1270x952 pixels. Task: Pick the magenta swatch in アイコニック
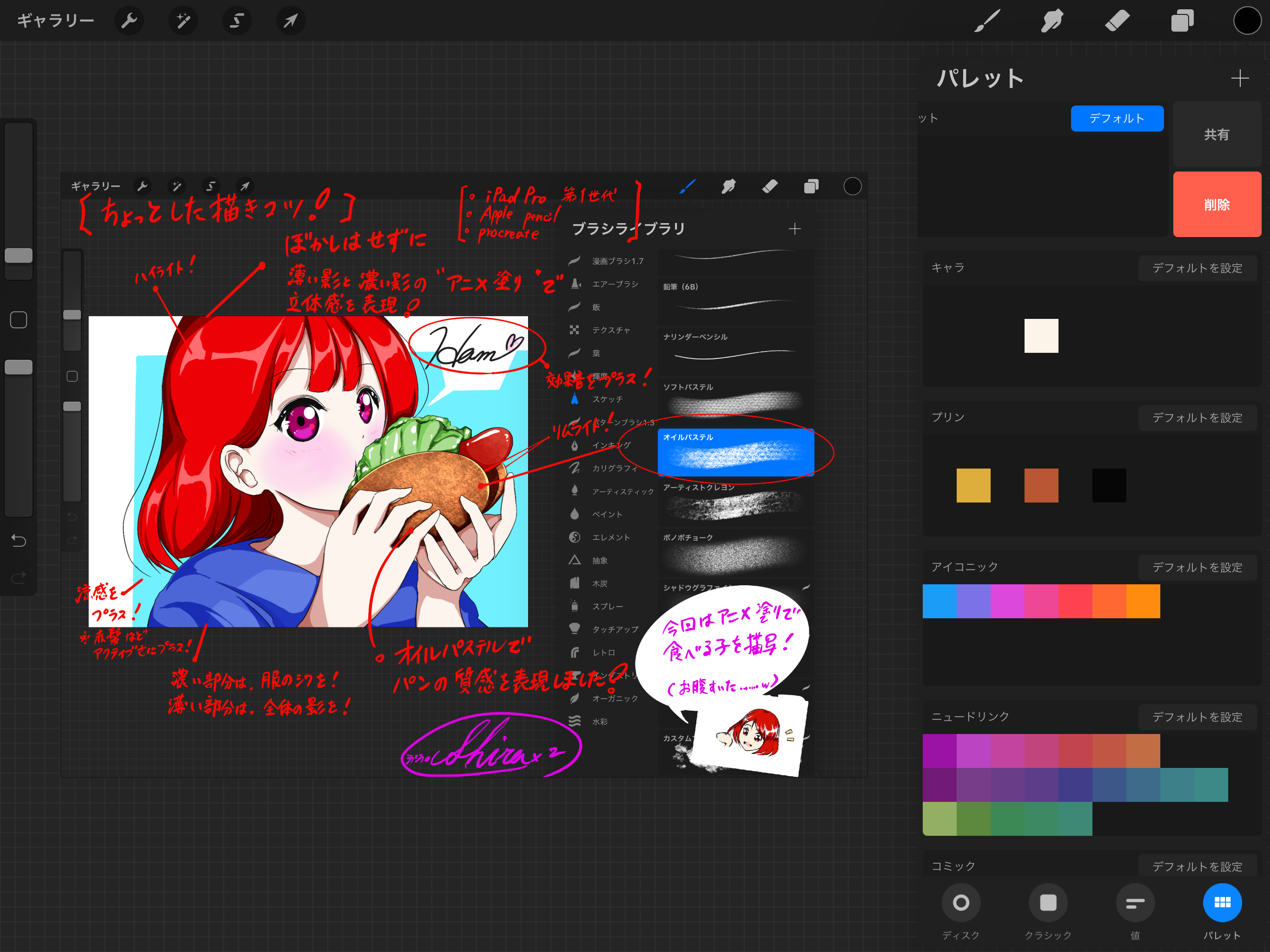[x=1007, y=601]
